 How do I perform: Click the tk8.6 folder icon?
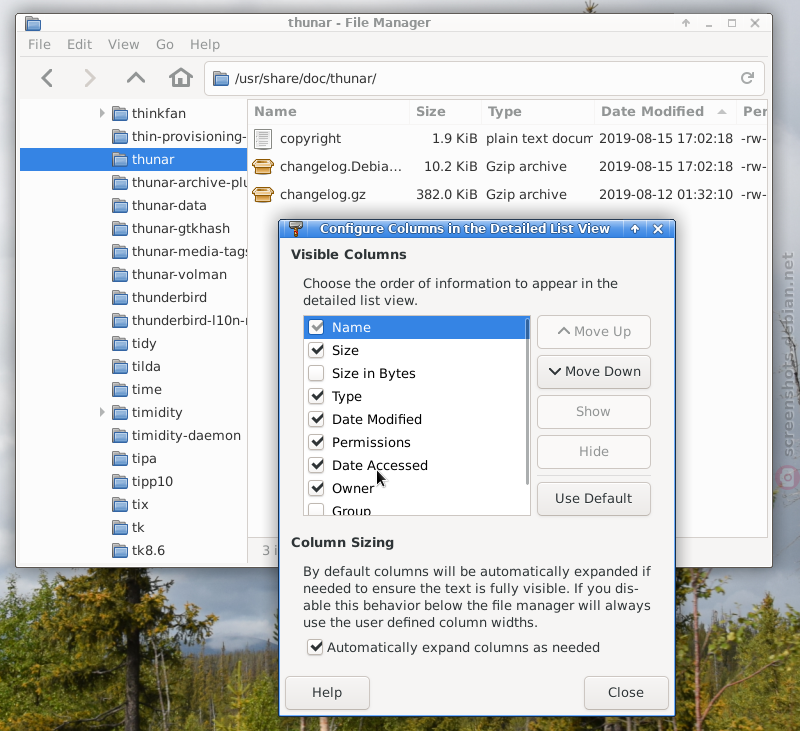(120, 550)
